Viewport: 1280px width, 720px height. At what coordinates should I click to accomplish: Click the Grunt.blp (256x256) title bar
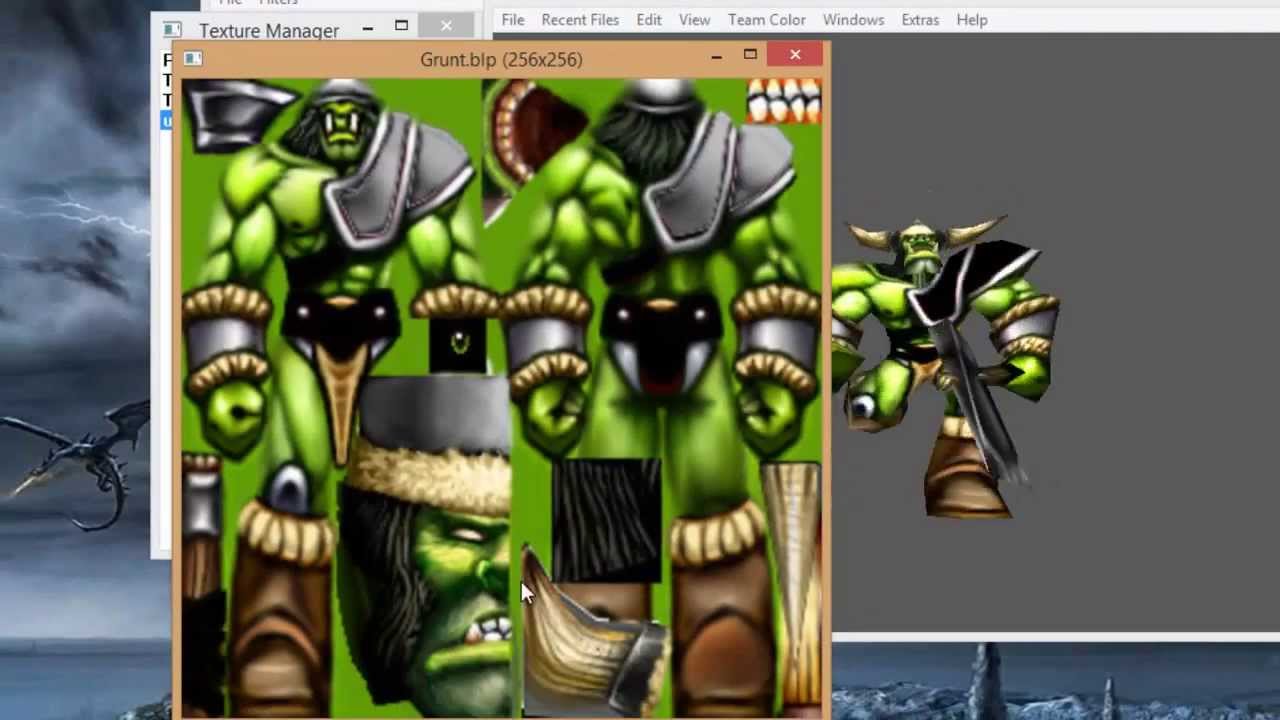[x=501, y=59]
